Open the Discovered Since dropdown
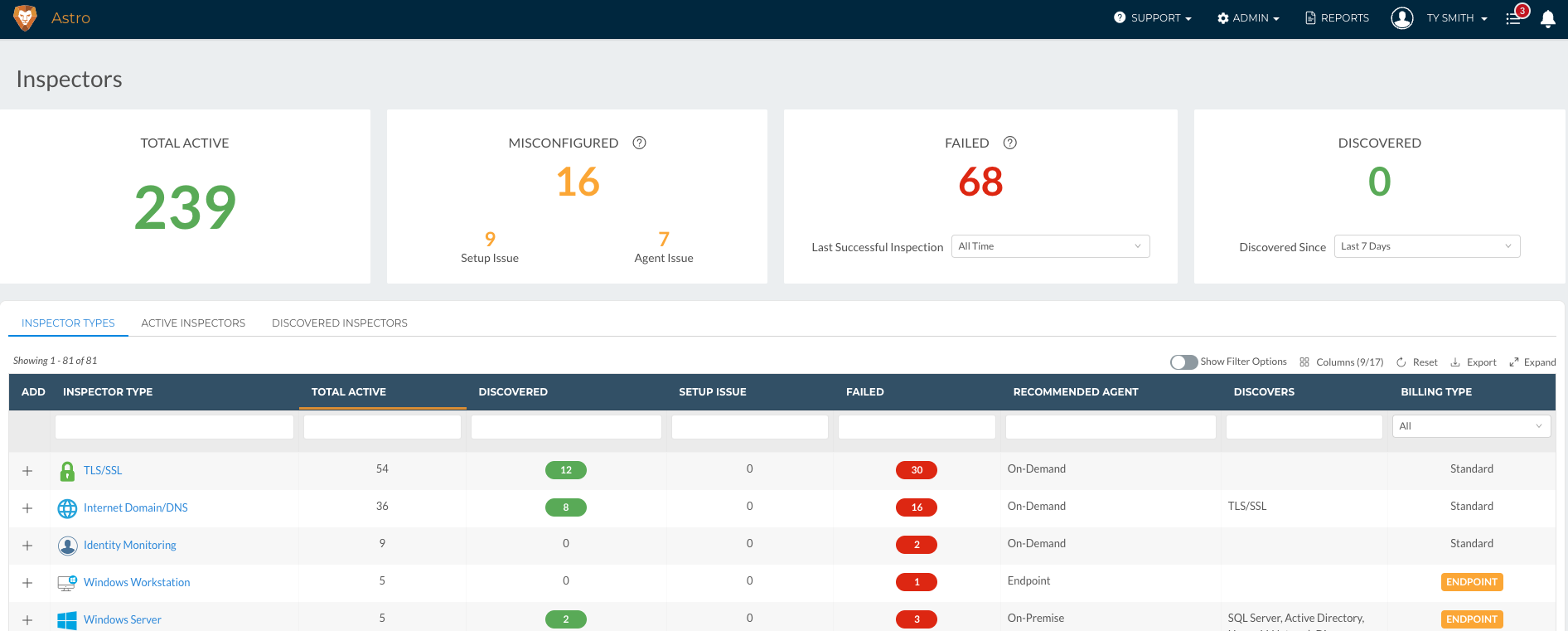The image size is (1568, 631). (x=1426, y=246)
